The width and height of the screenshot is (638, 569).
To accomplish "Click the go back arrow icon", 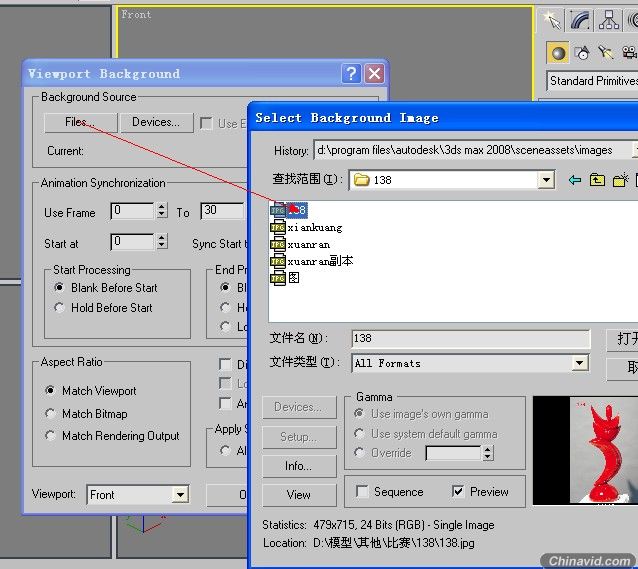I will [x=575, y=180].
